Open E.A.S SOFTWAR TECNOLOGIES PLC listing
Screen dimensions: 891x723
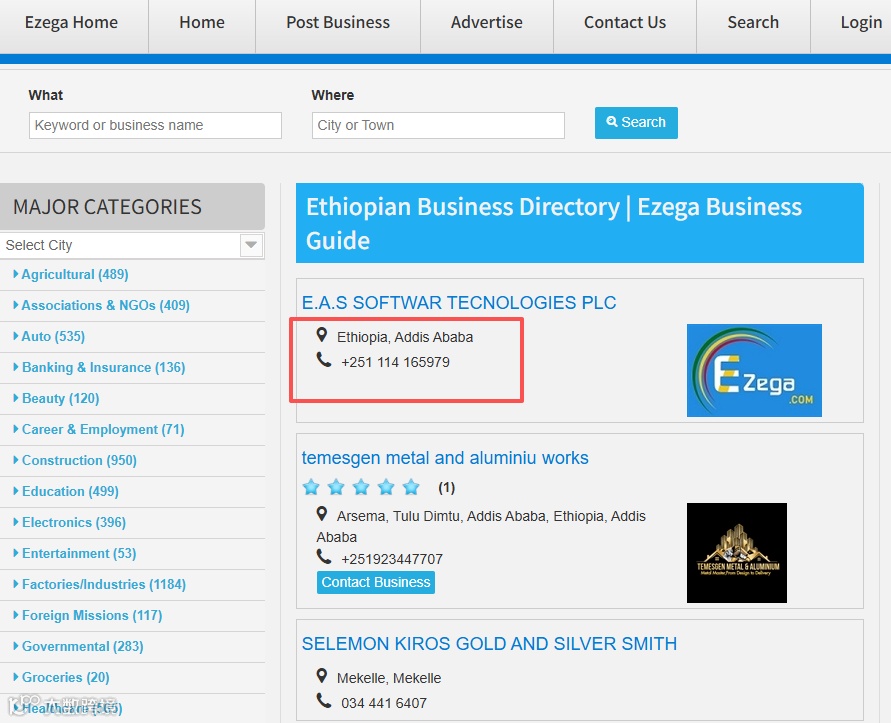(459, 302)
